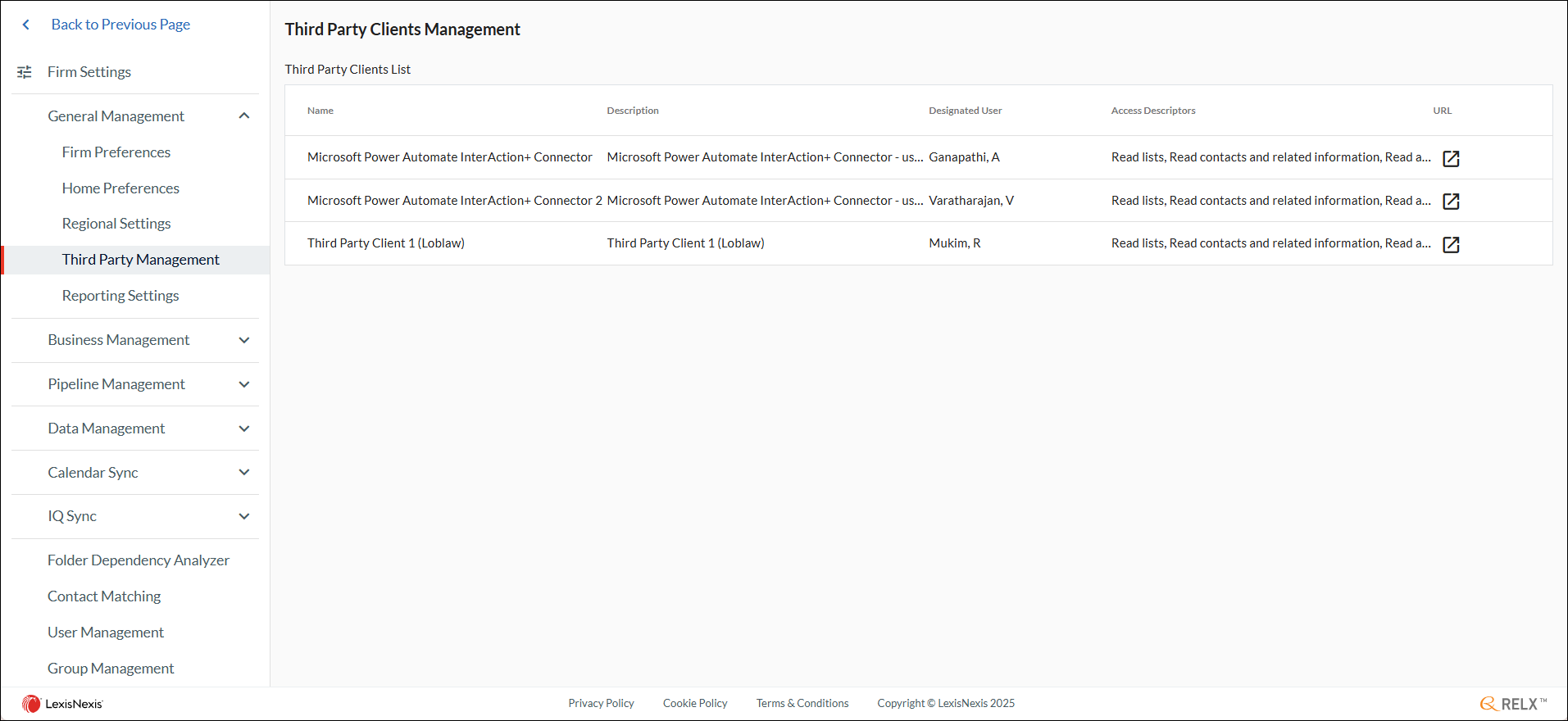
Task: Click the Description column header
Action: 633,111
